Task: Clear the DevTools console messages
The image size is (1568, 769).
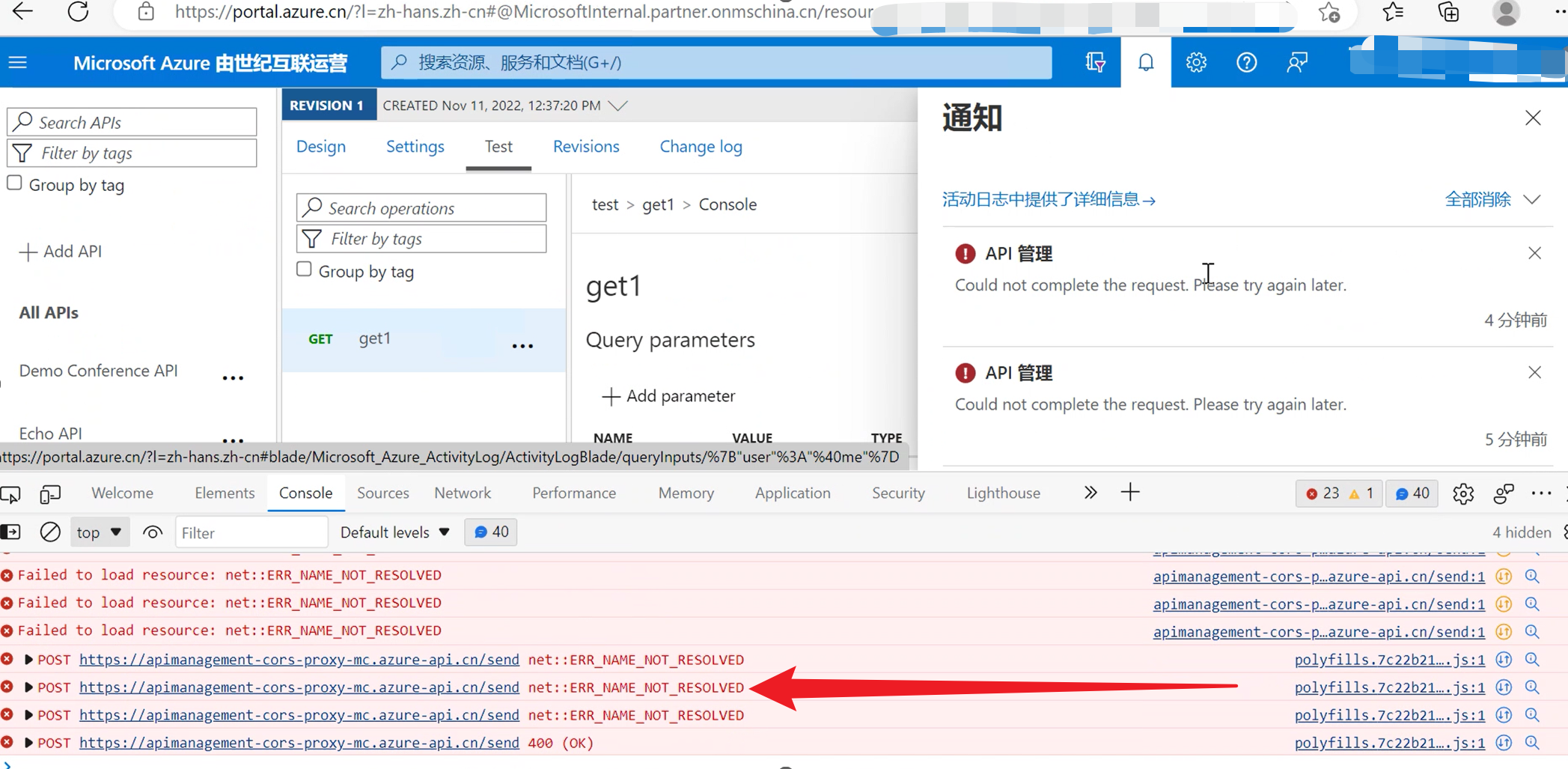Action: click(x=50, y=532)
